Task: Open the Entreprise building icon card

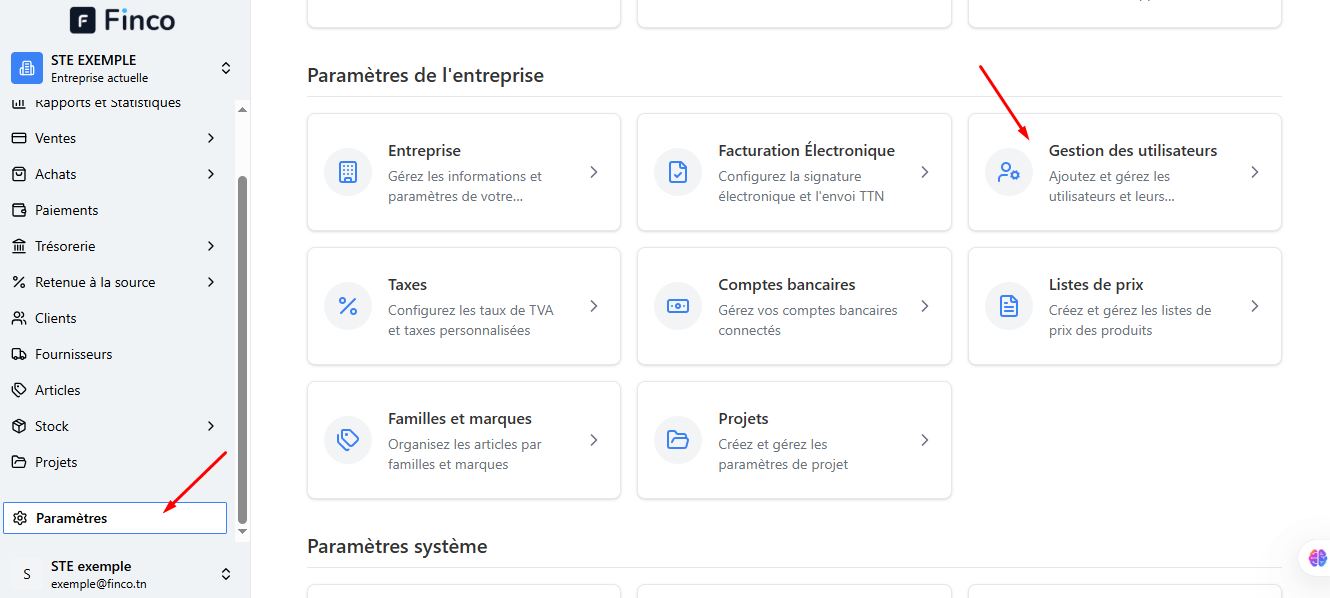Action: coord(348,172)
